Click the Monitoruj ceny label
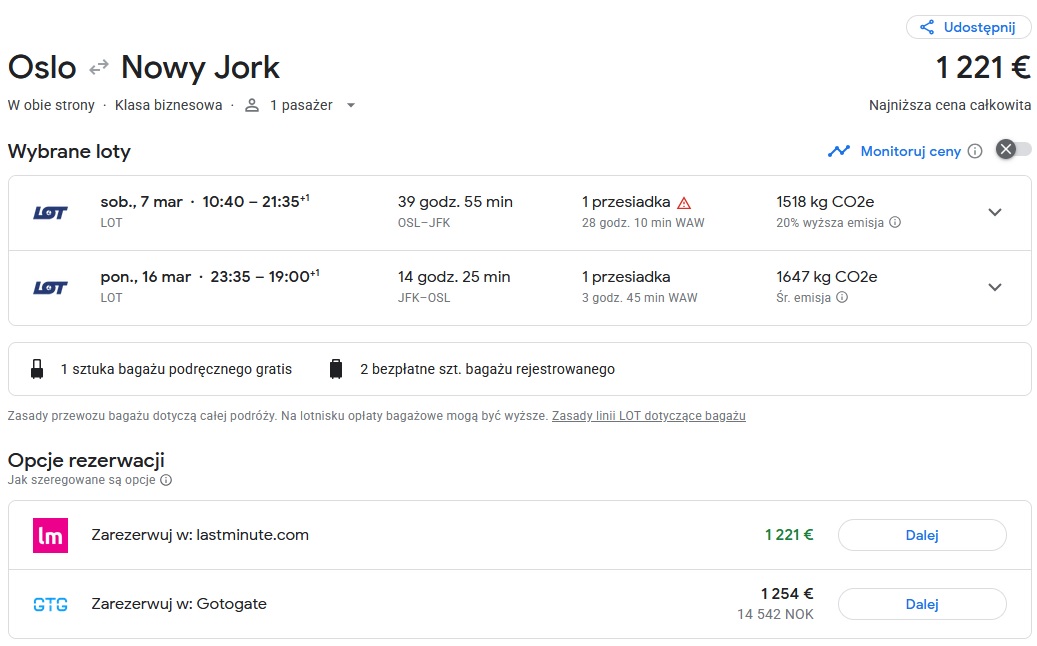Image resolution: width=1037 pixels, height=646 pixels. point(910,151)
